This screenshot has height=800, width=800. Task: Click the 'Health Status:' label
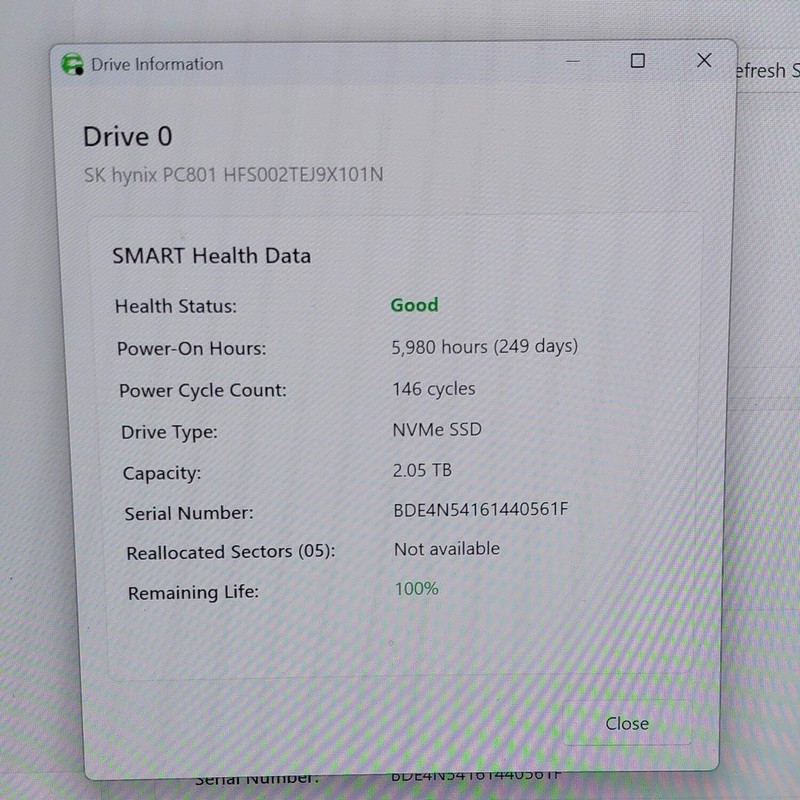pos(176,306)
